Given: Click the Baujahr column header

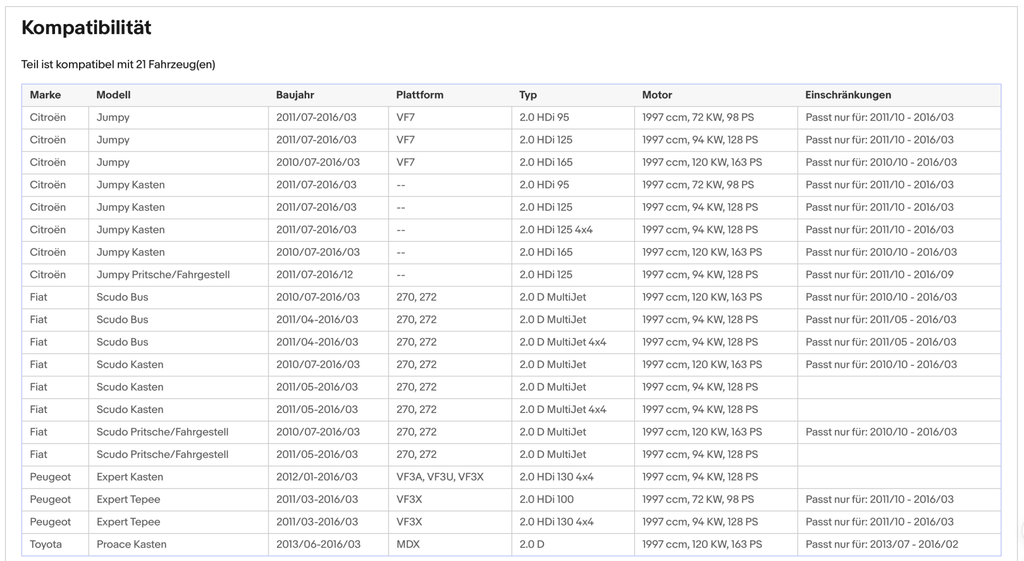Looking at the screenshot, I should point(295,95).
